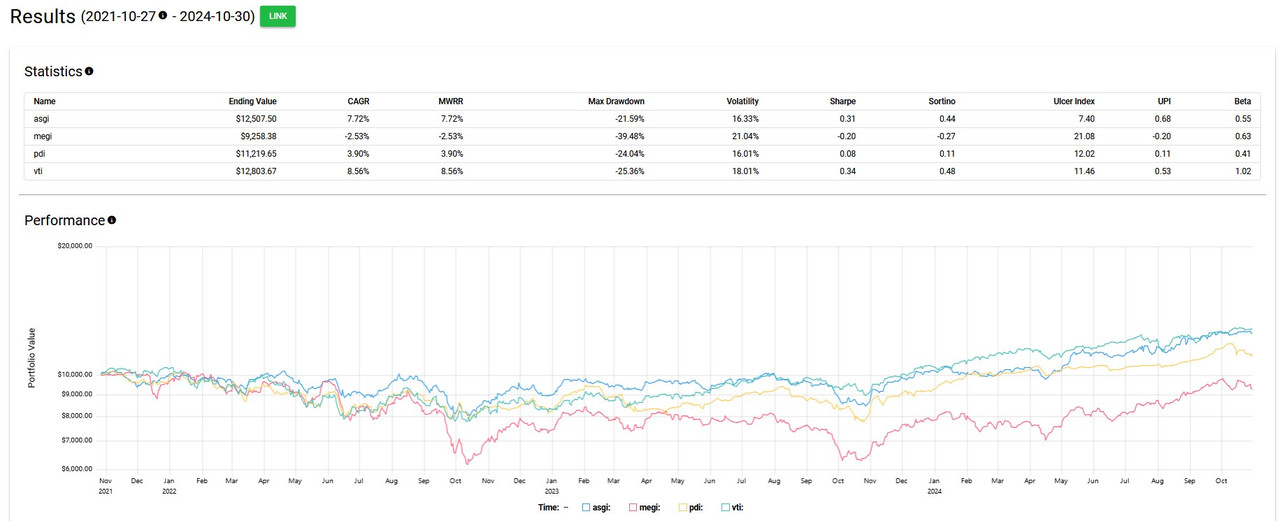
Task: Click ending value $12,803.67
Action: pos(256,172)
